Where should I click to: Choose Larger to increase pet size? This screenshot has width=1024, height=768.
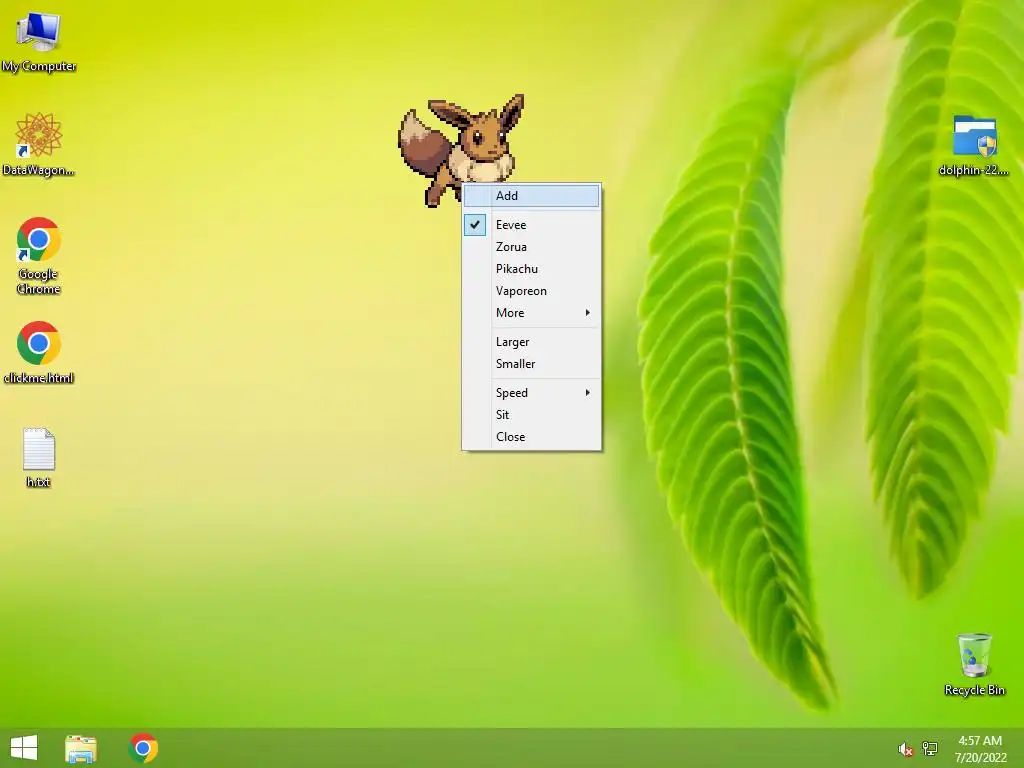pyautogui.click(x=532, y=342)
